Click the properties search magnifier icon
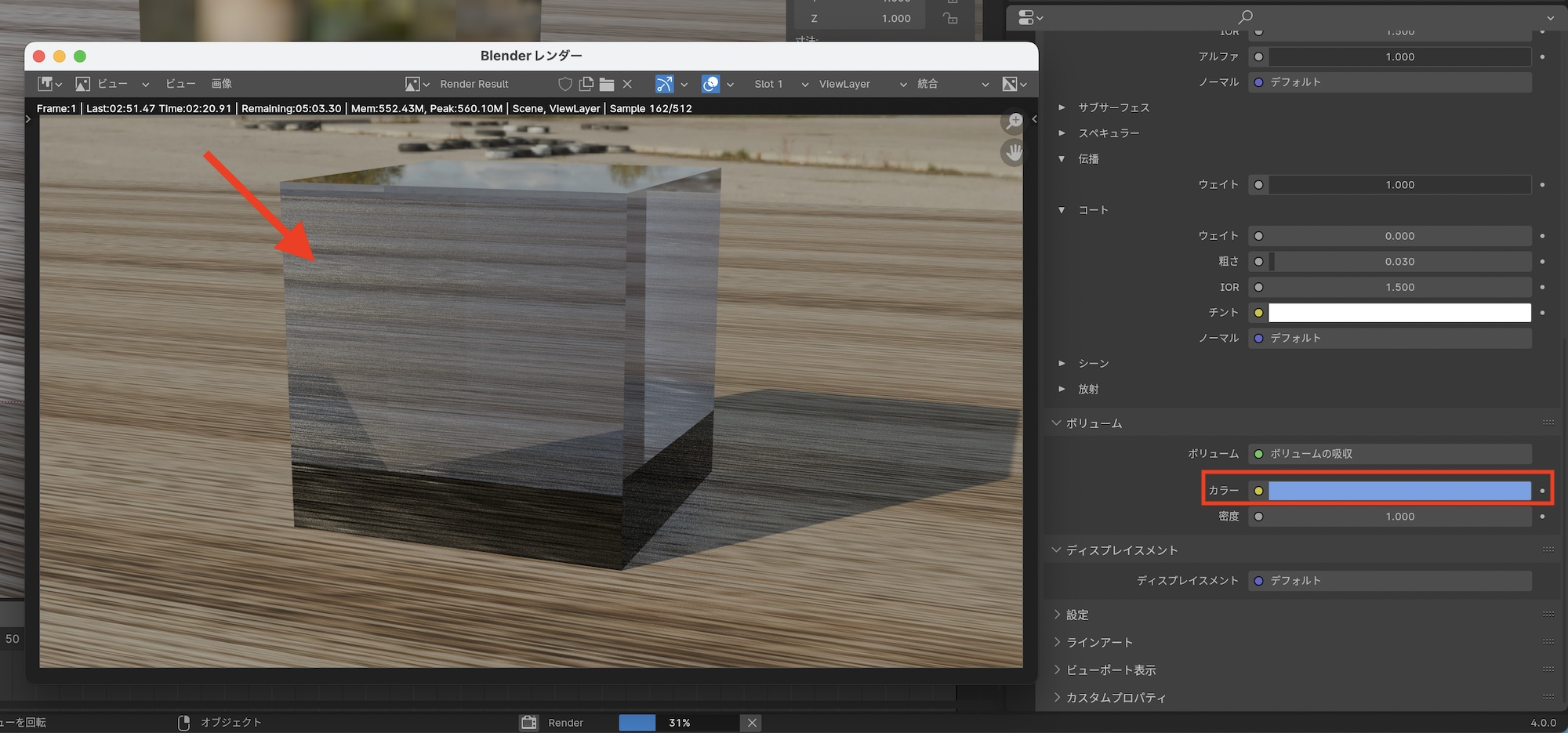Viewport: 1568px width, 733px height. [x=1245, y=16]
